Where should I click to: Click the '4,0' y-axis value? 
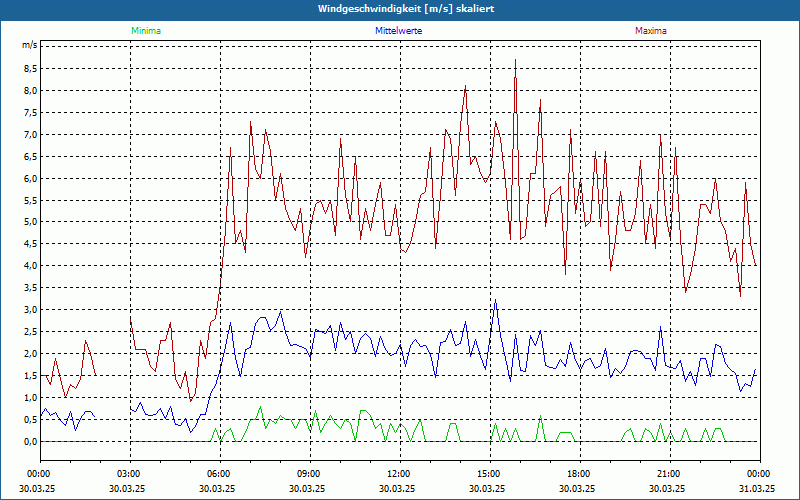31,266
